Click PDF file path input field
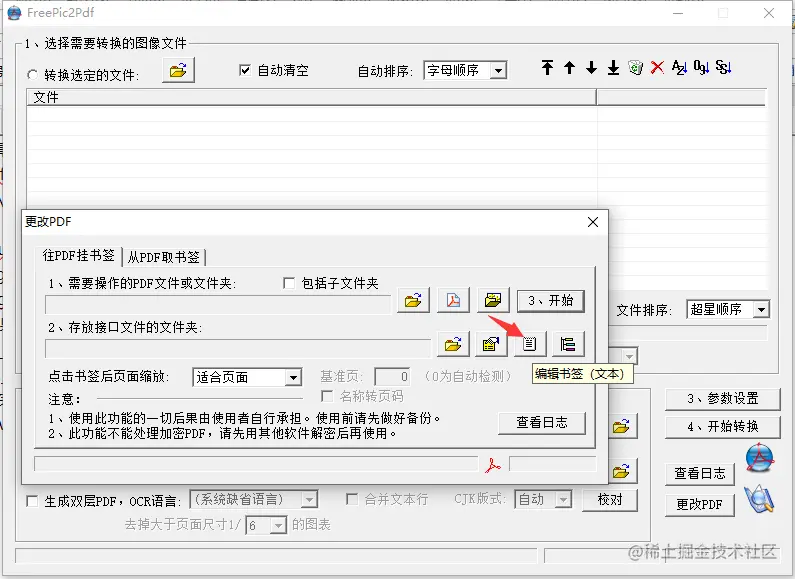Image resolution: width=795 pixels, height=579 pixels. coord(218,305)
